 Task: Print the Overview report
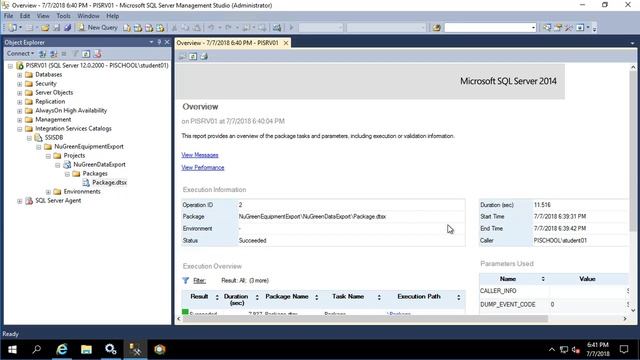[x=204, y=56]
